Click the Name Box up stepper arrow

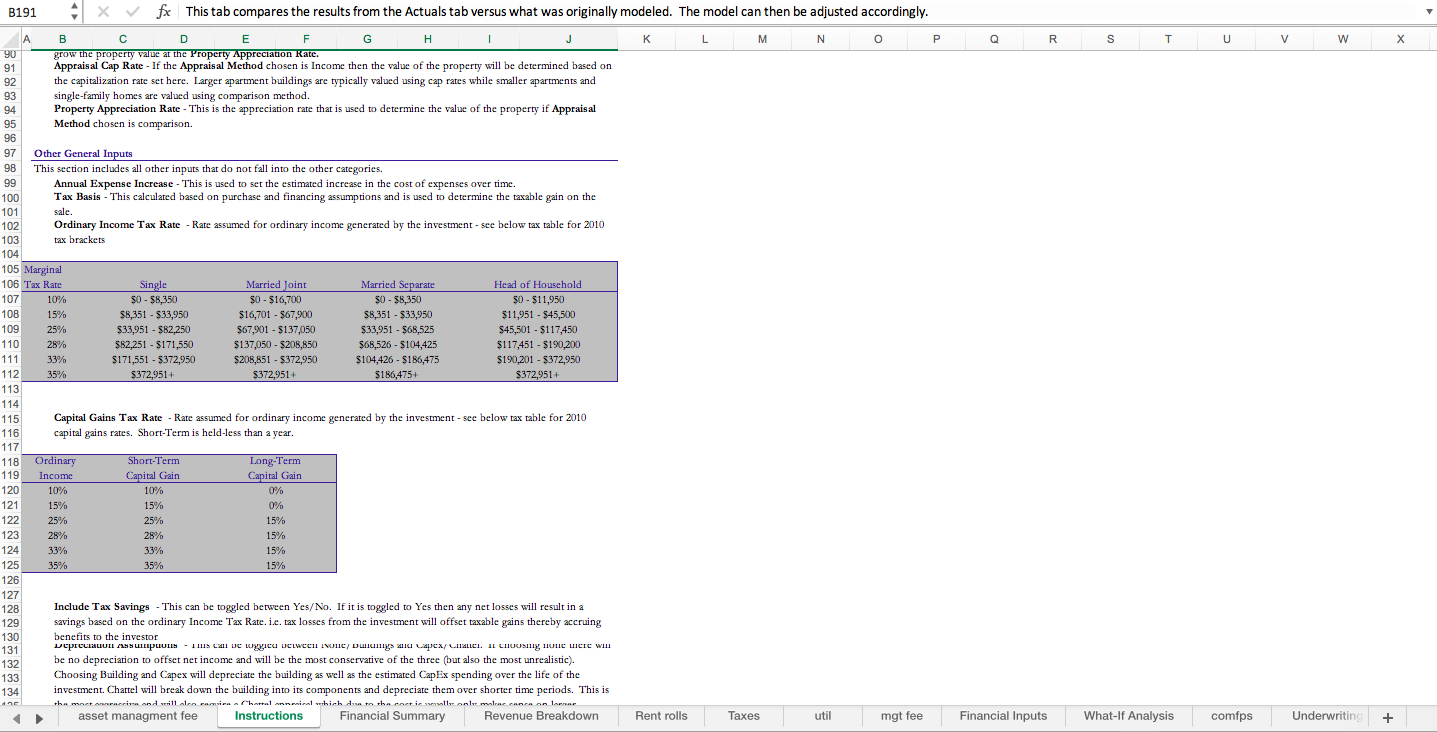[73, 6]
